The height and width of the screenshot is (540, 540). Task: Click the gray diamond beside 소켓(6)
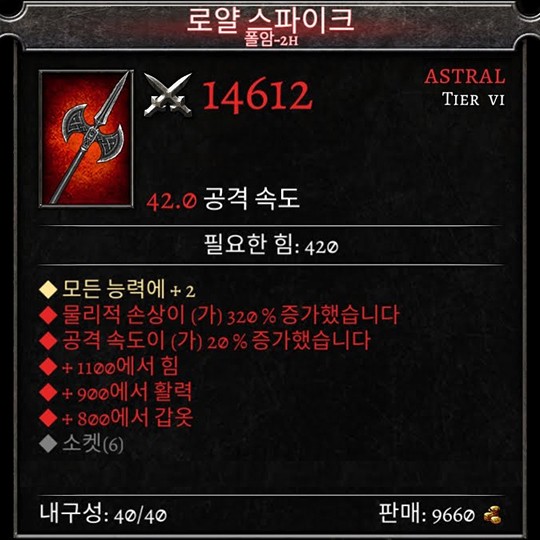tap(48, 444)
